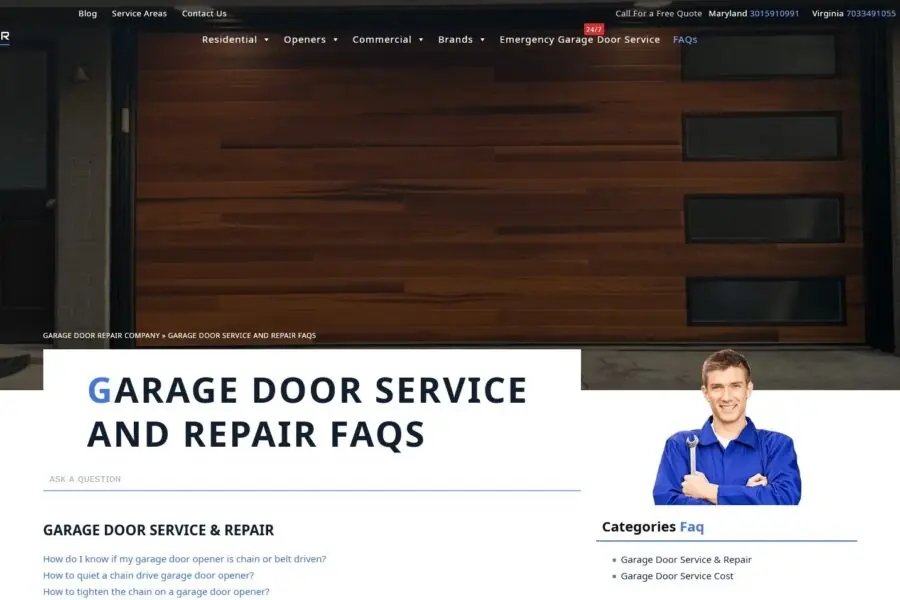Expand the Residential dropdown menu
This screenshot has width=900, height=600.
click(236, 40)
